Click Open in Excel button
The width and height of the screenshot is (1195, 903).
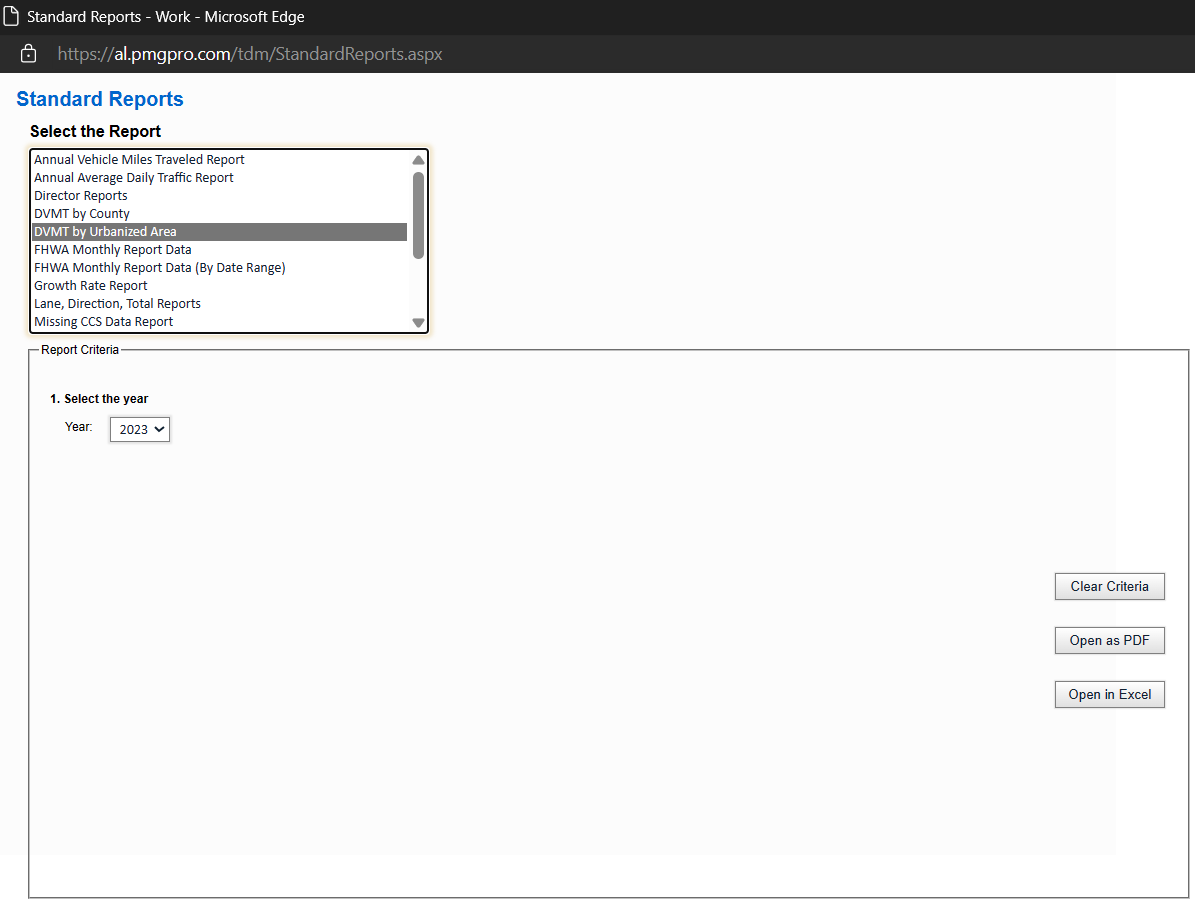point(1109,694)
